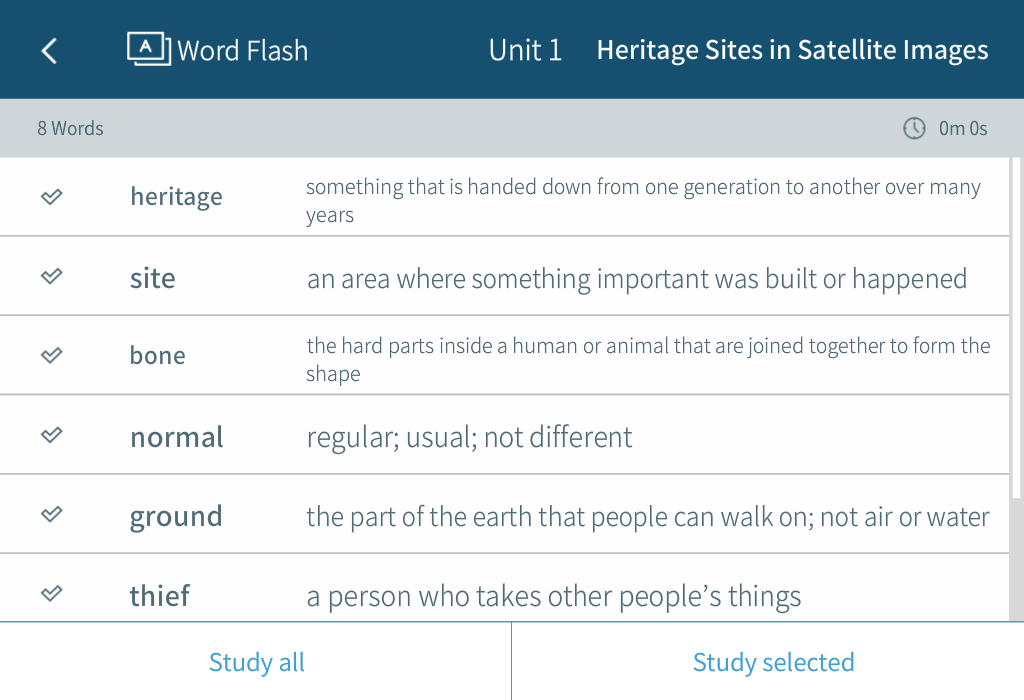Toggle the checkmark beside site
Viewport: 1024px width, 700px height.
(52, 276)
